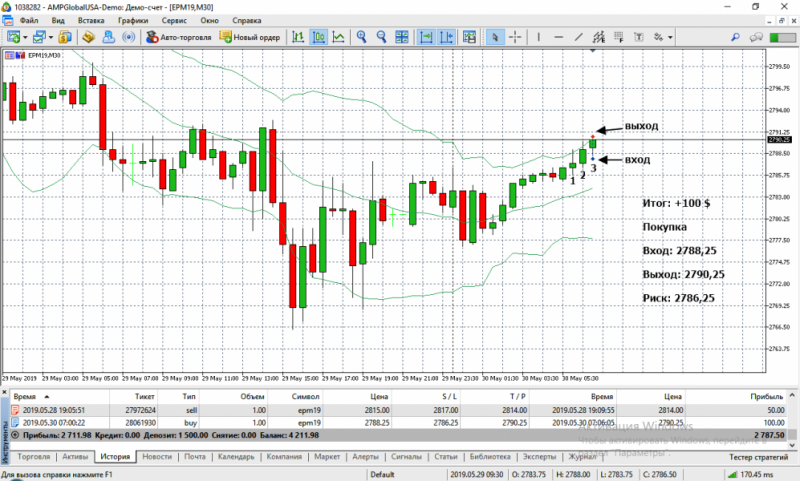Viewport: 800px width, 481px height.
Task: Expand the arrows objects dropdown arrow
Action: tap(670, 37)
